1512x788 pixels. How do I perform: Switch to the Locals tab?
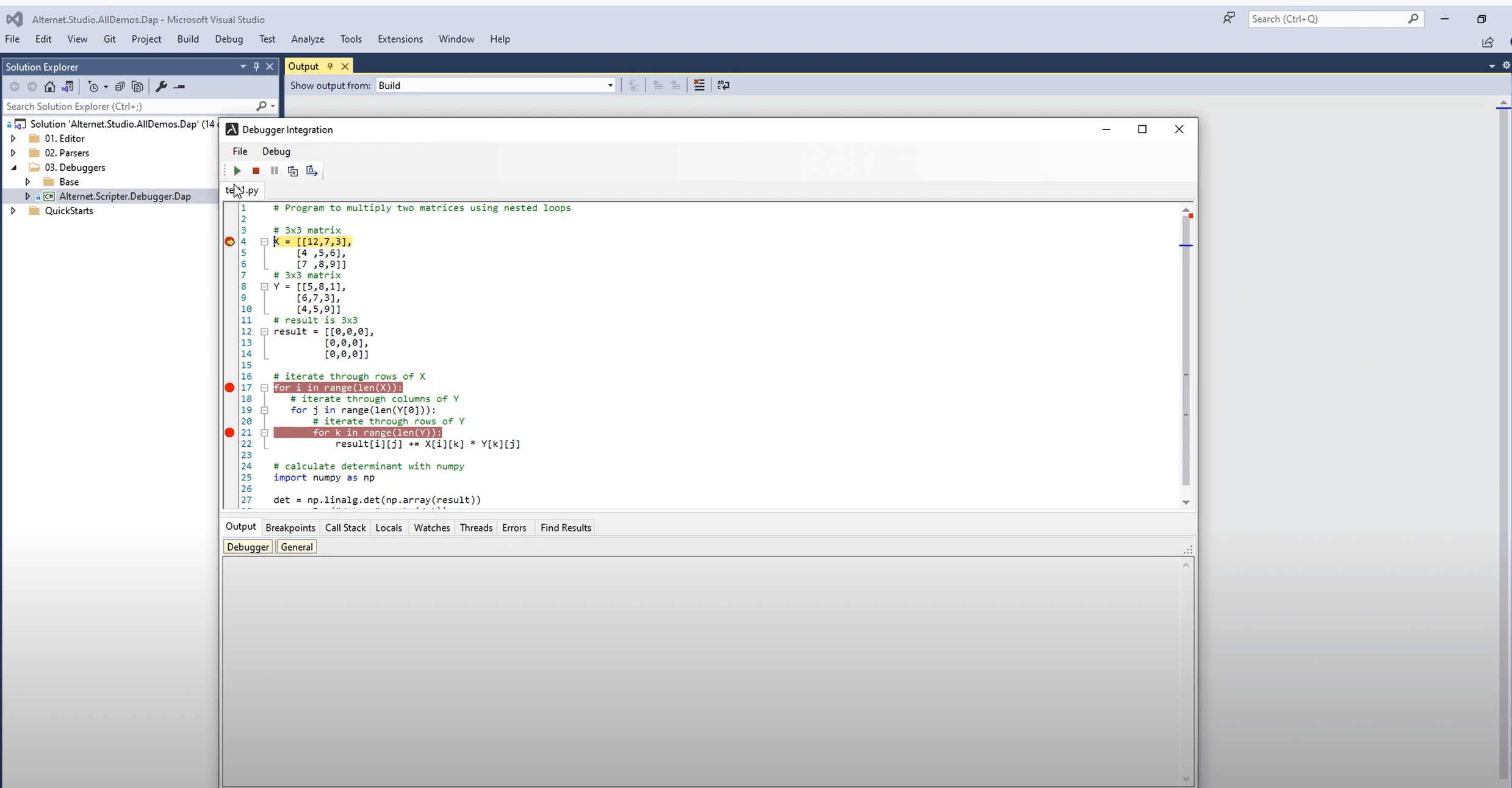click(389, 528)
